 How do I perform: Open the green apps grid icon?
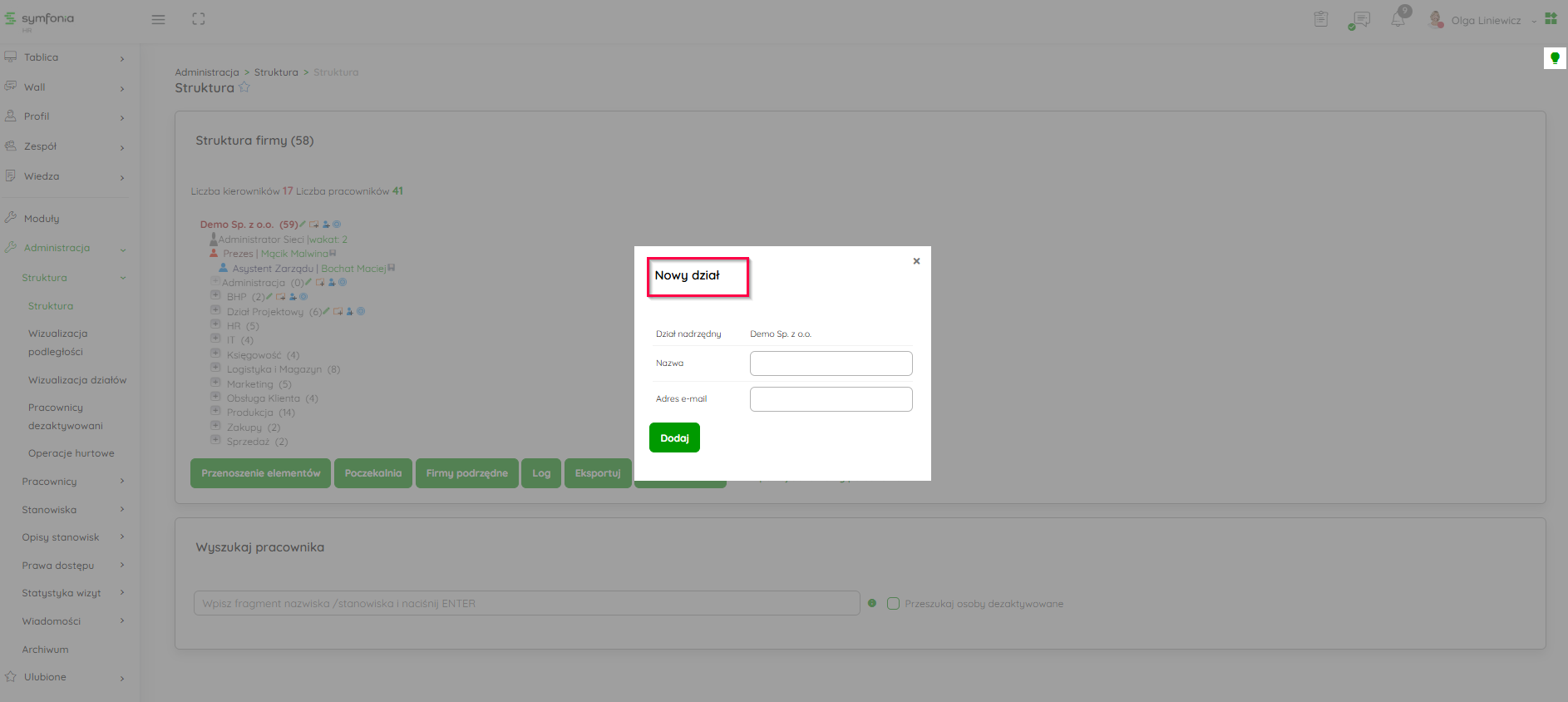1551,18
